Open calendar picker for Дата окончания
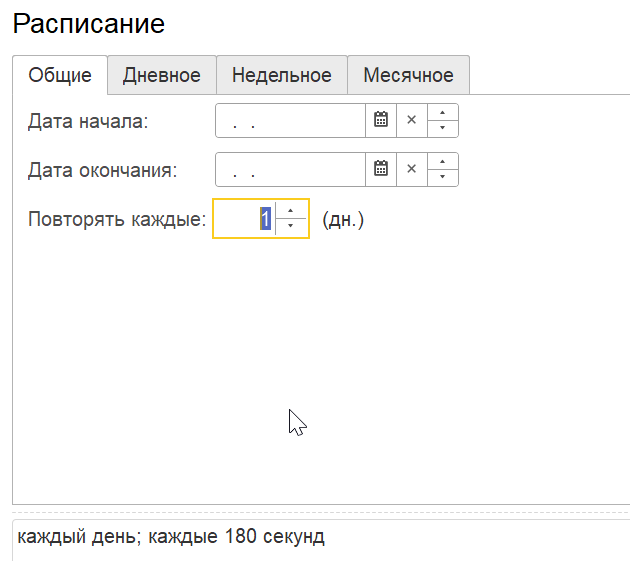This screenshot has width=630, height=561. coord(381,169)
